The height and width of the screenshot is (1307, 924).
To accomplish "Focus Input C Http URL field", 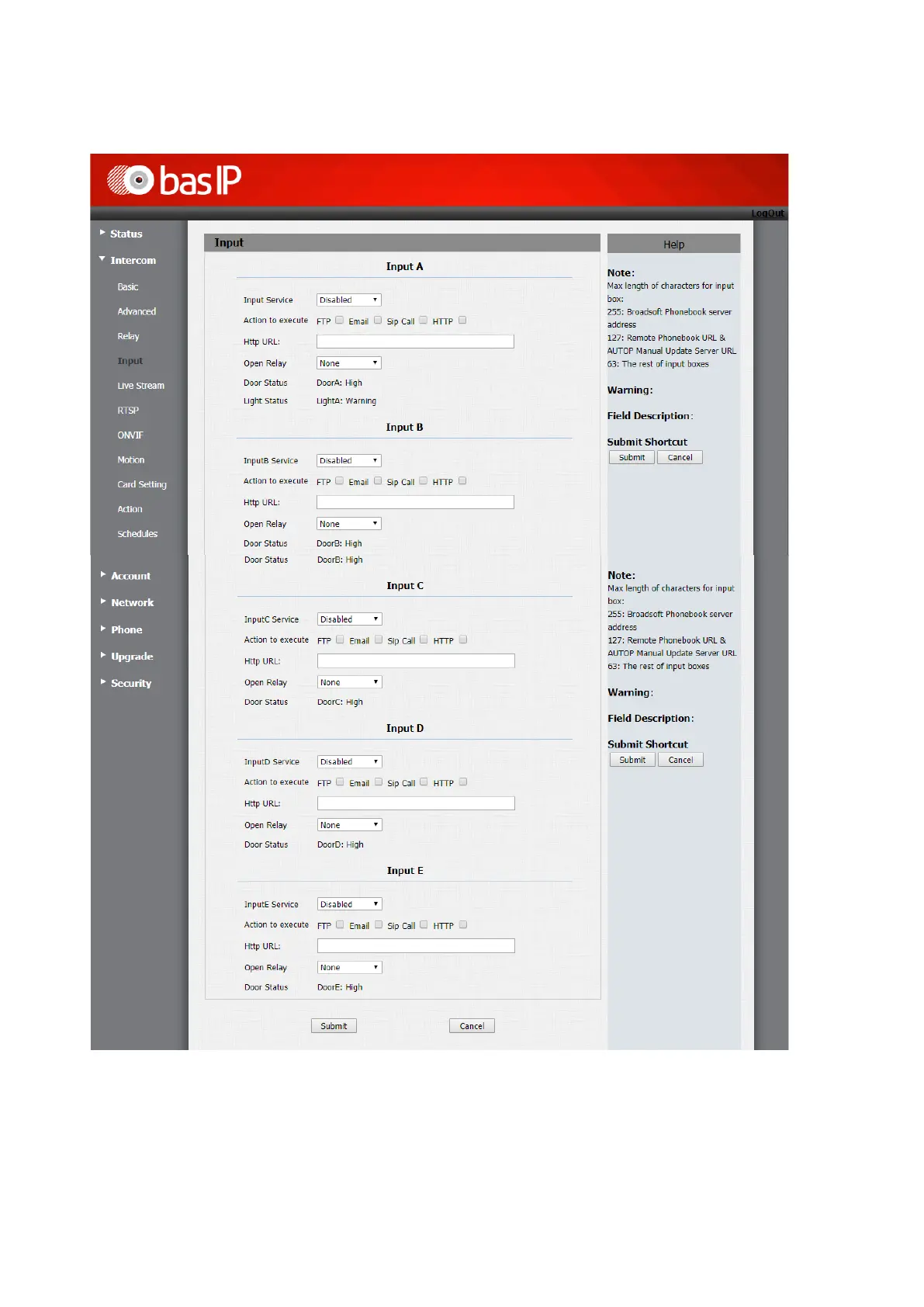I will coord(416,661).
